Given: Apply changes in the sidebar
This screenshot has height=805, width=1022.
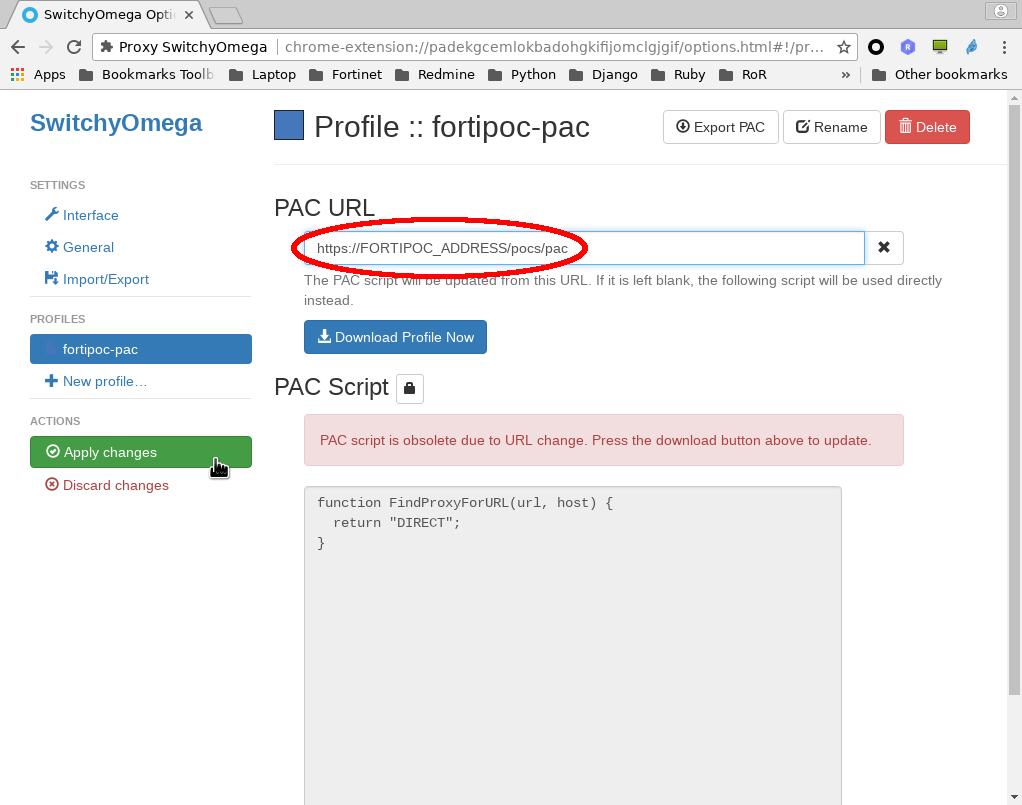Looking at the screenshot, I should (x=140, y=452).
